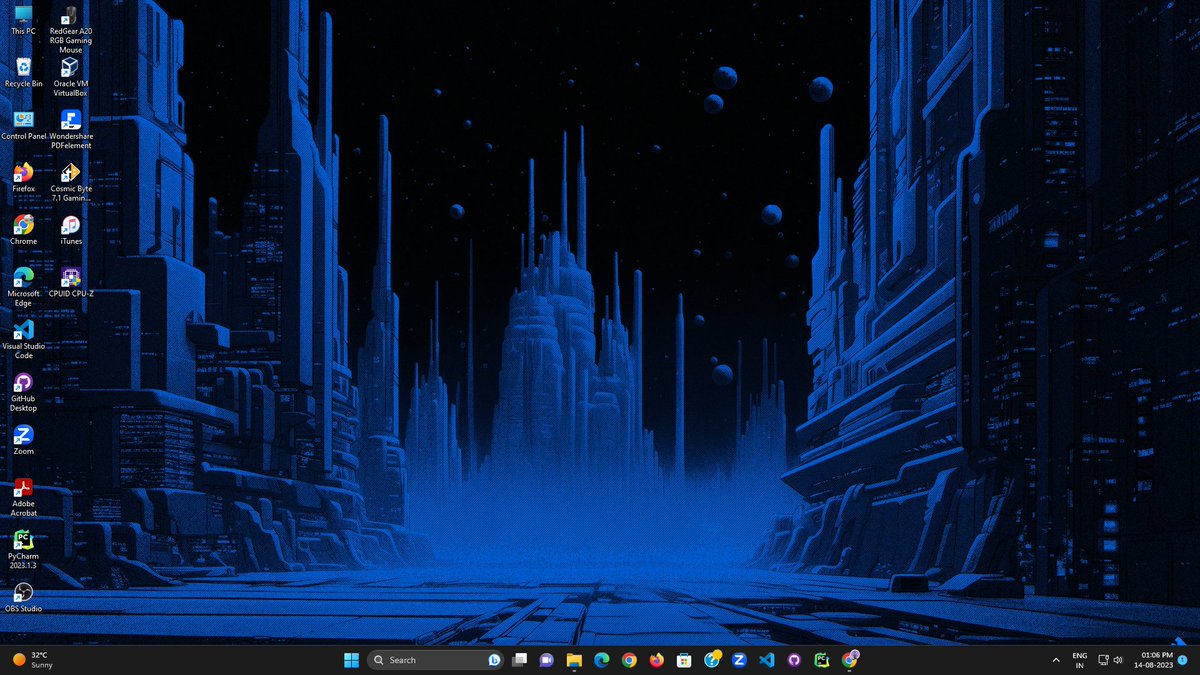This screenshot has width=1200, height=675.
Task: Select the Firefox desktop shortcut
Action: (23, 178)
